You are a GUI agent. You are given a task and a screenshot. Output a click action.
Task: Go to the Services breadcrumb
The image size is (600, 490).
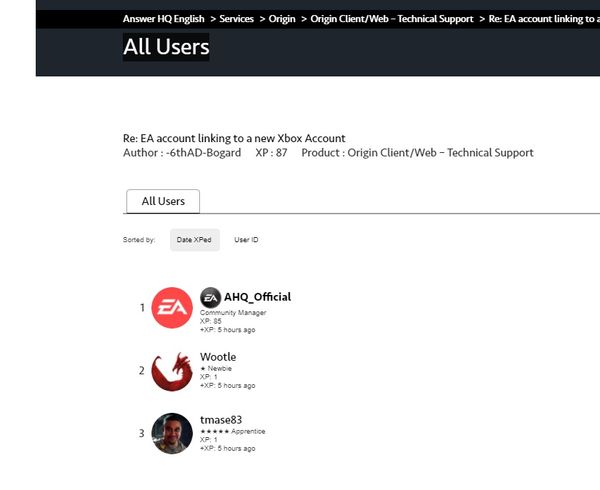(x=236, y=19)
